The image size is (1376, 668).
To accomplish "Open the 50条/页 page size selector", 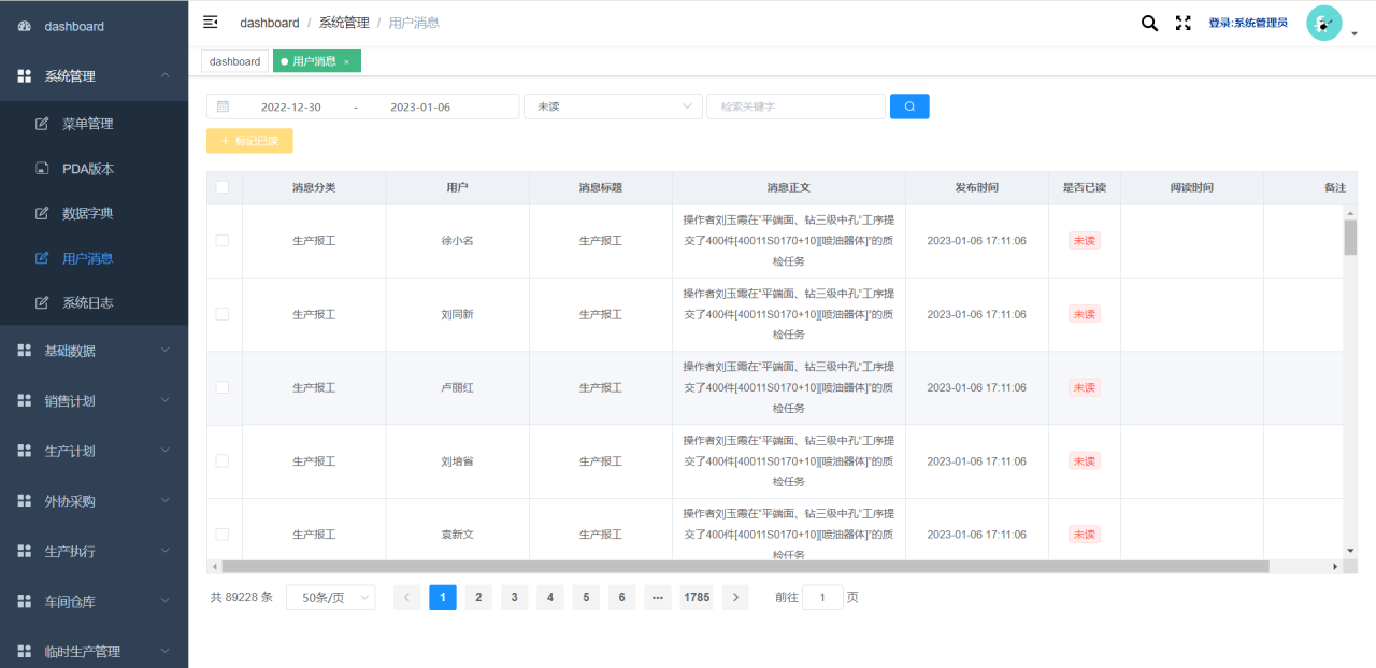I will coord(330,597).
